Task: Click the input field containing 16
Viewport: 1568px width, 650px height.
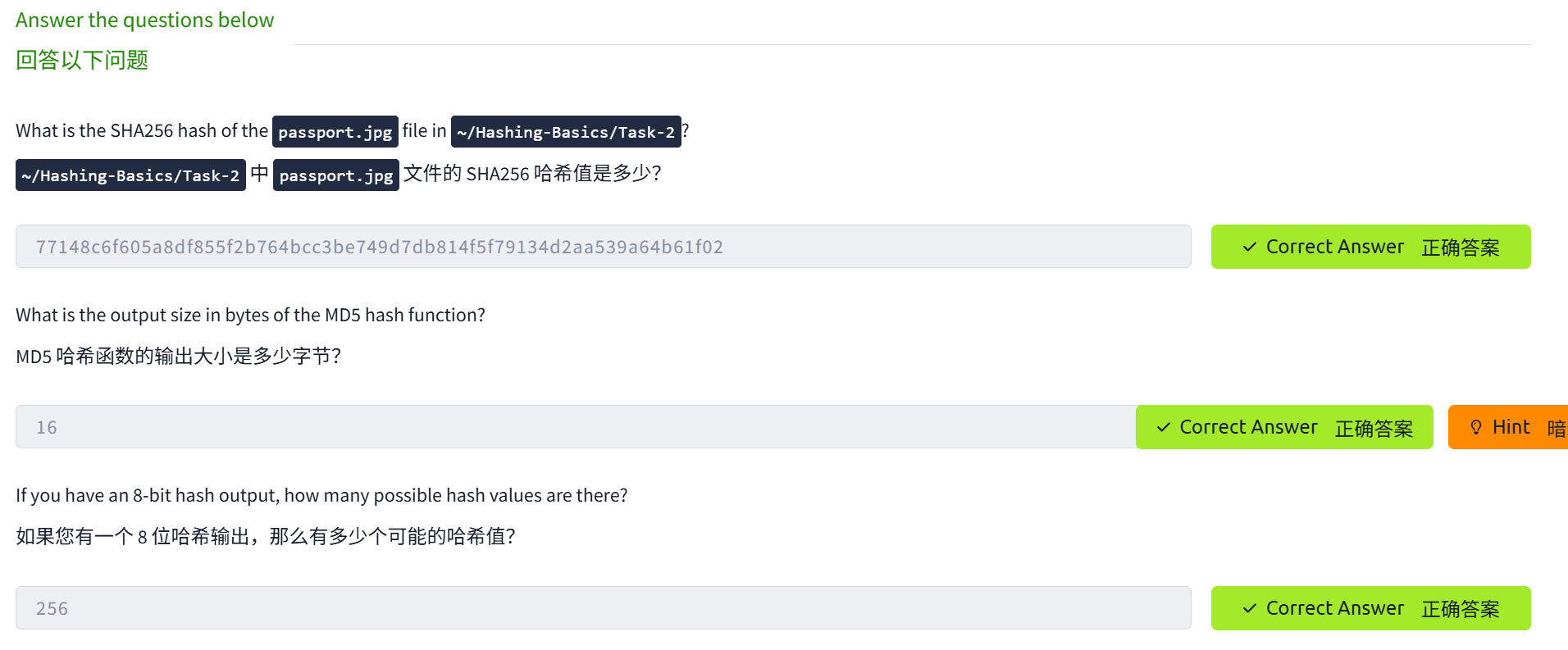Action: coord(574,427)
